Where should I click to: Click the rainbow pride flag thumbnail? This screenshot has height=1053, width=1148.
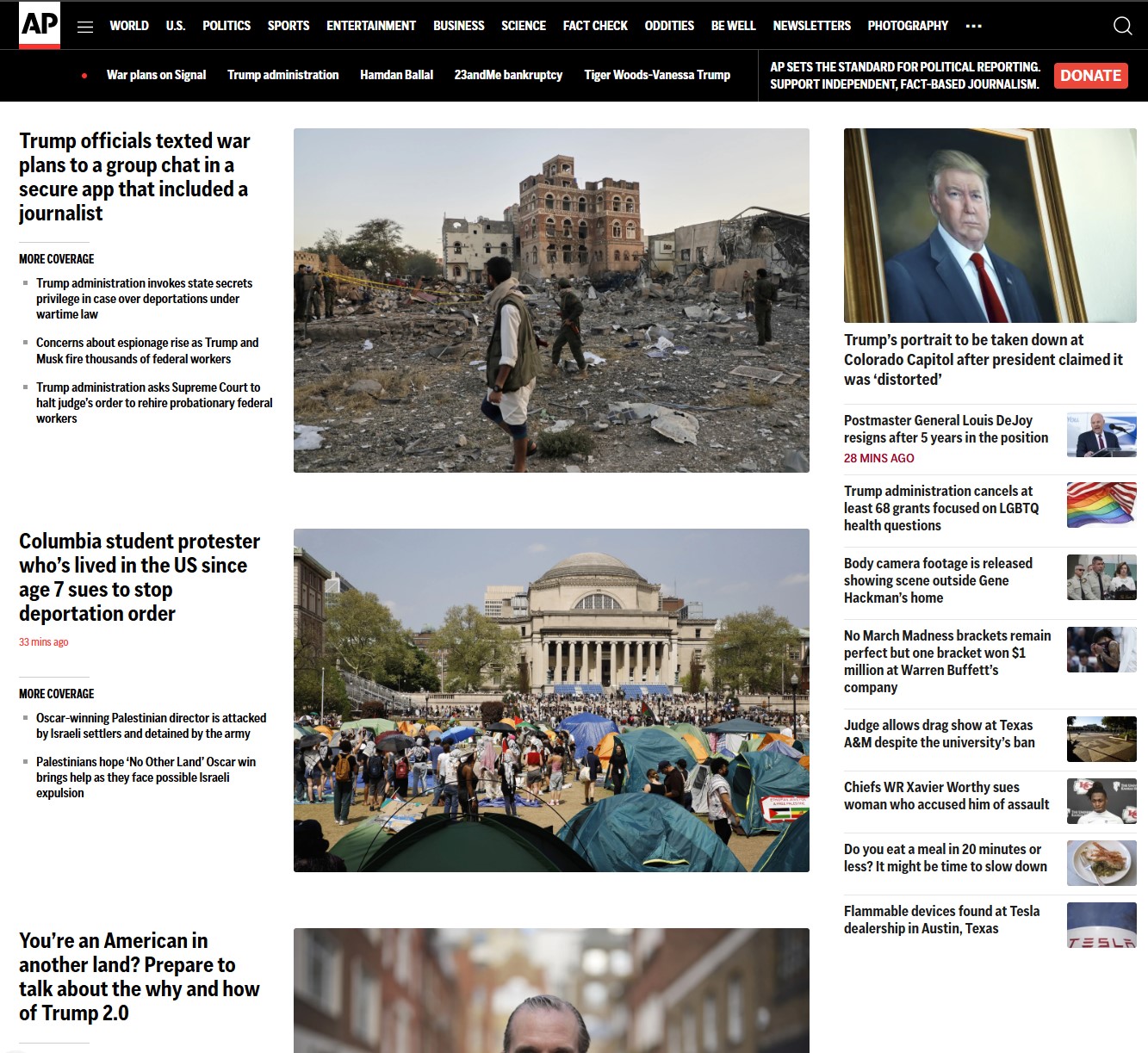pos(1101,505)
